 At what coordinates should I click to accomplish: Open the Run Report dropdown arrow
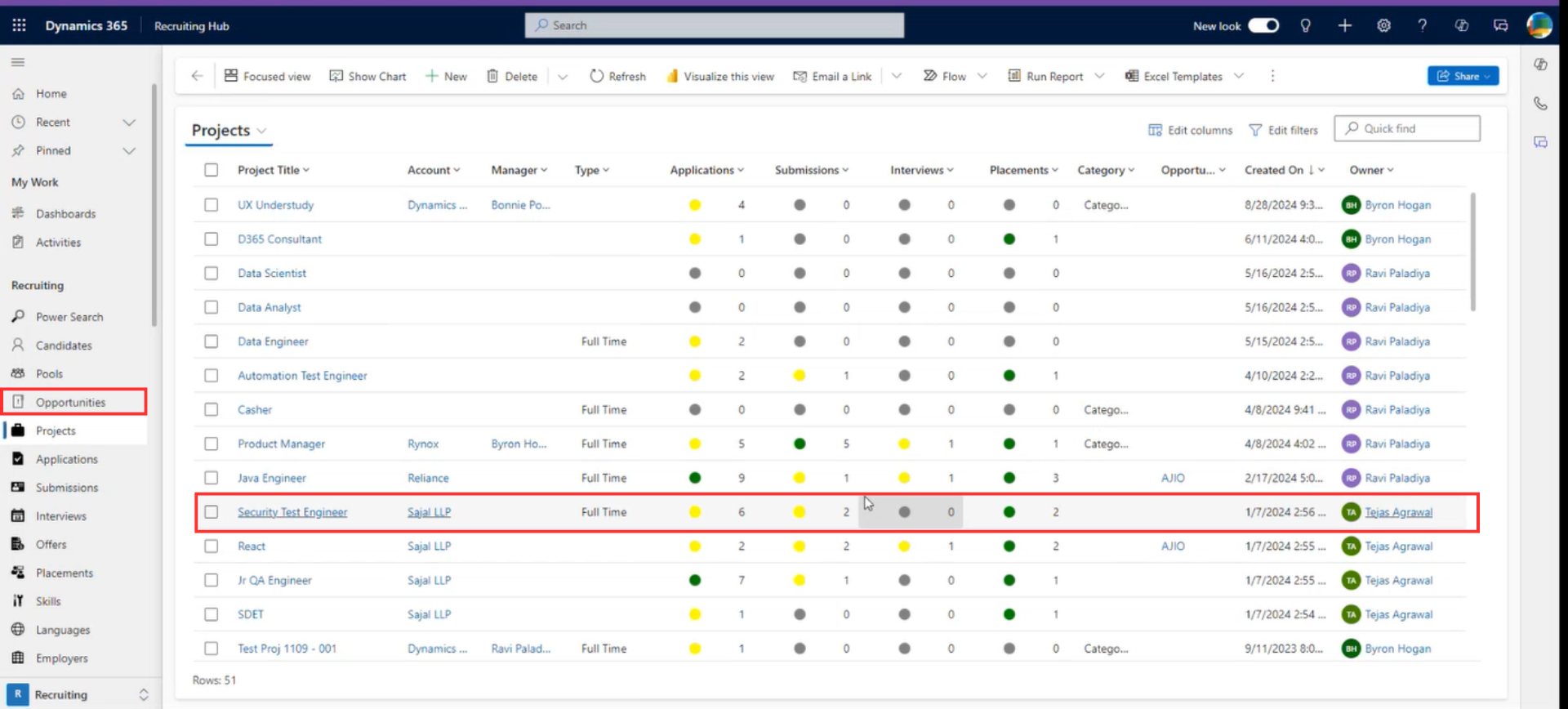(1099, 76)
